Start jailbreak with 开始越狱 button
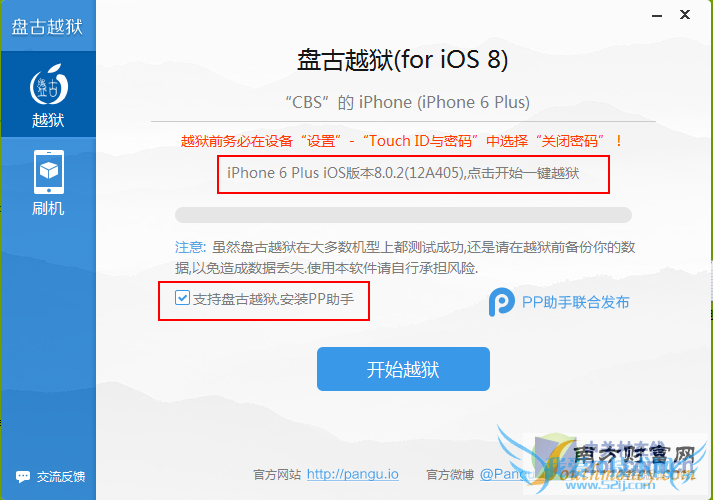 coord(403,369)
